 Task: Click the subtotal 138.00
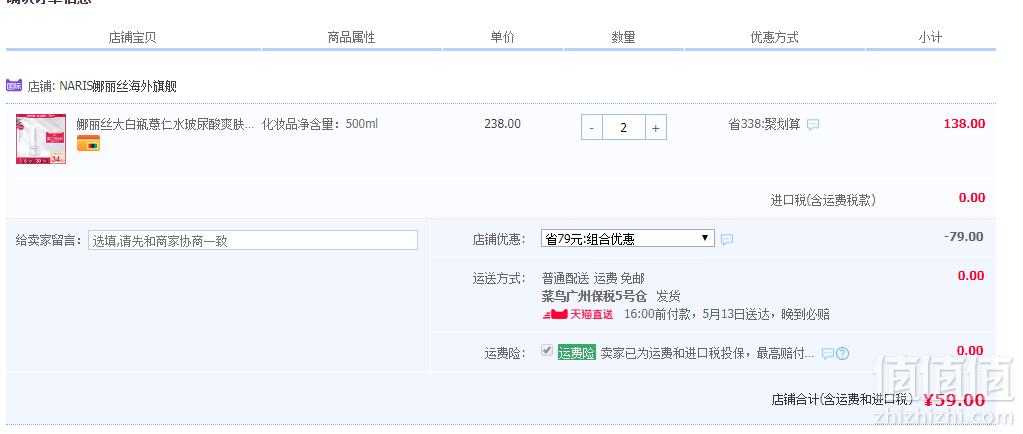click(964, 123)
